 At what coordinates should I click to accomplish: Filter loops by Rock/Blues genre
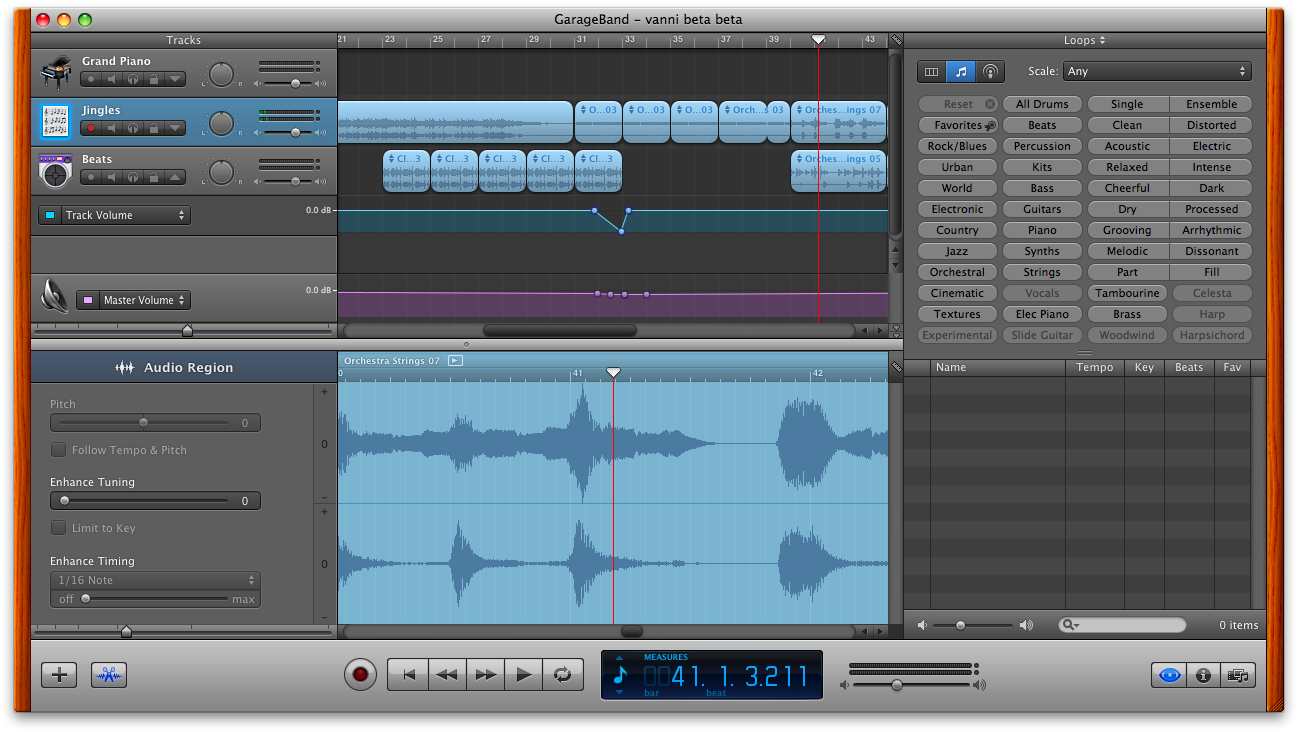pyautogui.click(x=957, y=146)
